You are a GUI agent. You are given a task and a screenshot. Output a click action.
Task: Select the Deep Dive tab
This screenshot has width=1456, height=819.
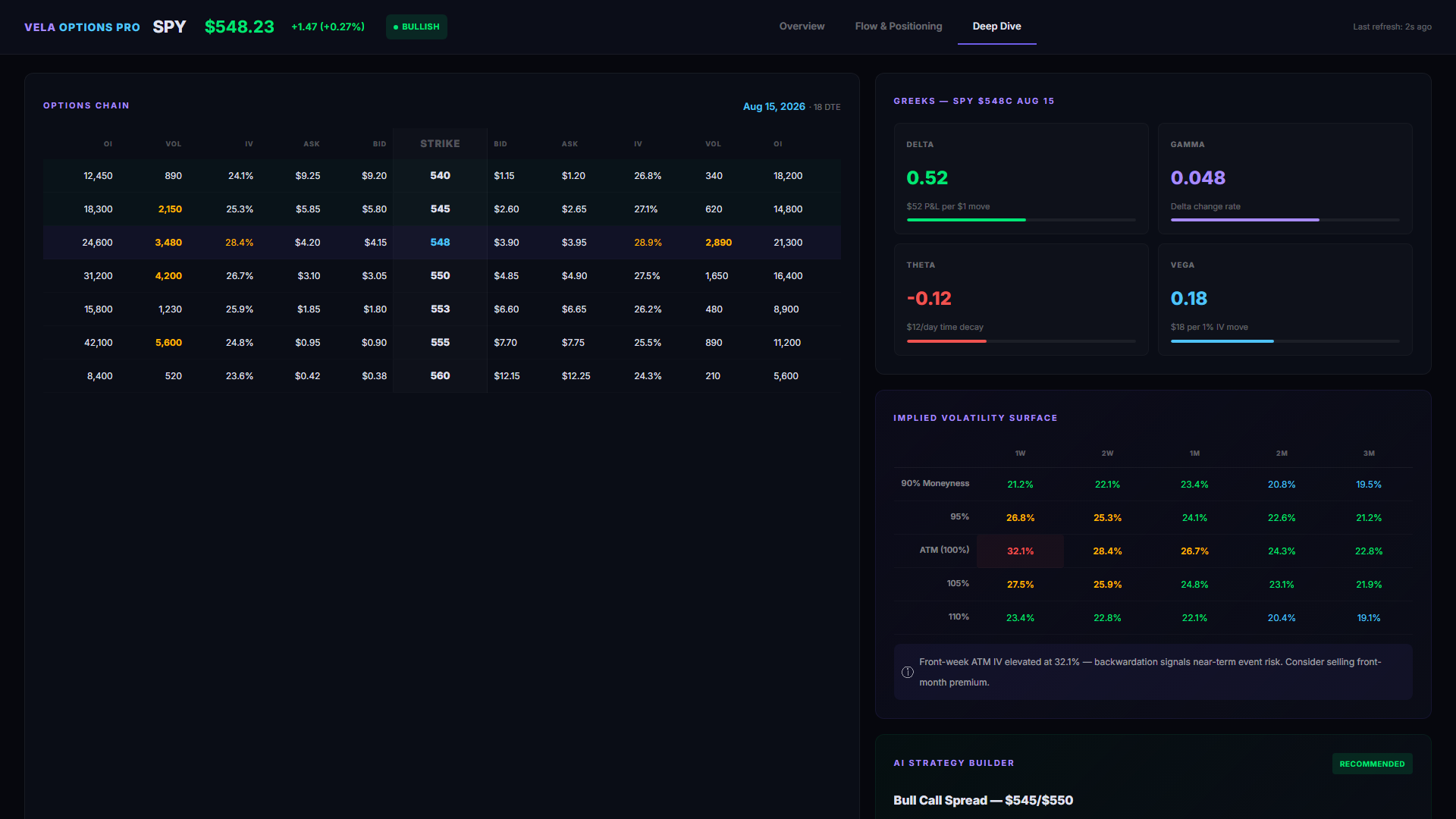point(996,27)
